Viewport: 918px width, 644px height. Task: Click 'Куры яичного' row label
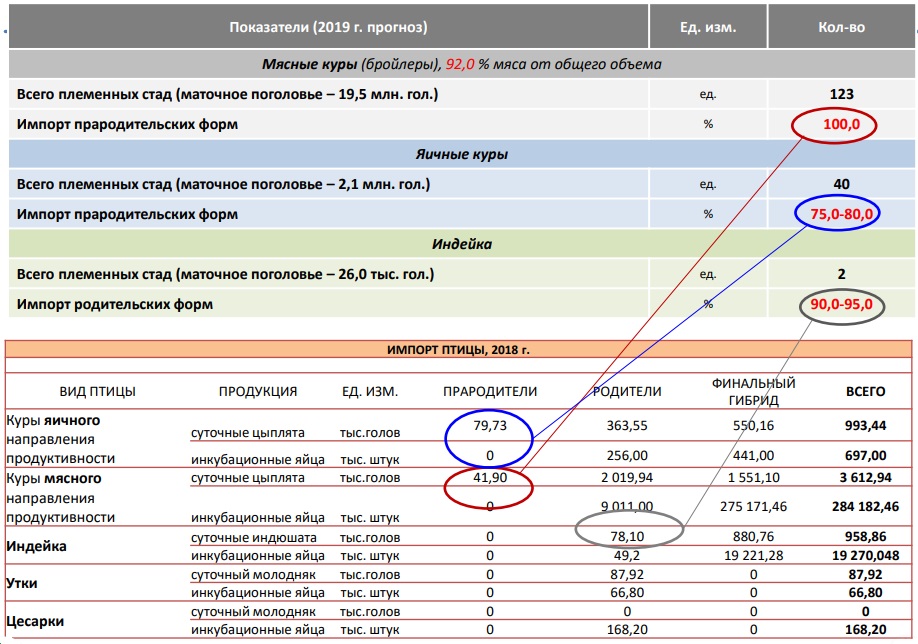(x=53, y=420)
